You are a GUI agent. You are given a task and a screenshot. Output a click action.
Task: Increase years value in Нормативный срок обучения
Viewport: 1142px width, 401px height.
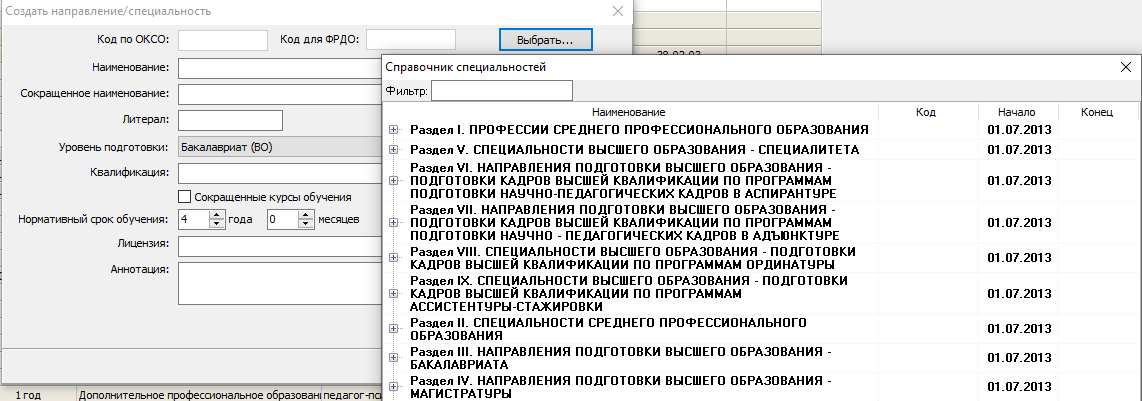pos(217,214)
